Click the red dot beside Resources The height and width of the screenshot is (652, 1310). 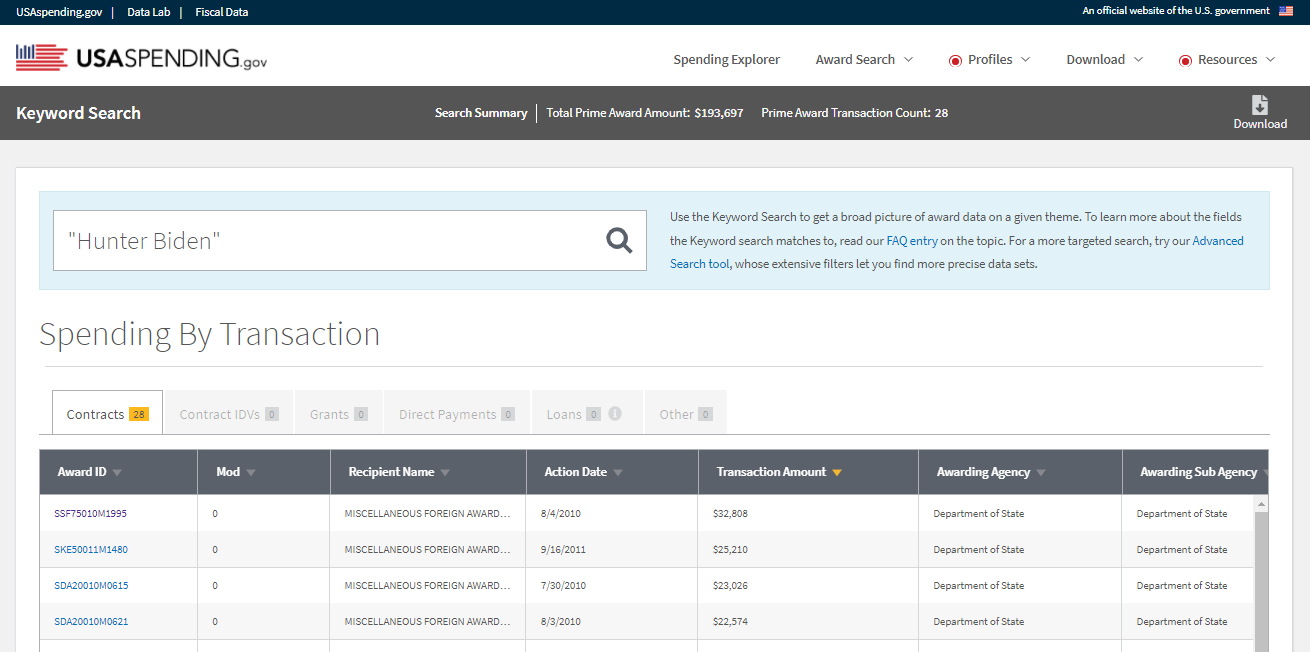point(1185,60)
